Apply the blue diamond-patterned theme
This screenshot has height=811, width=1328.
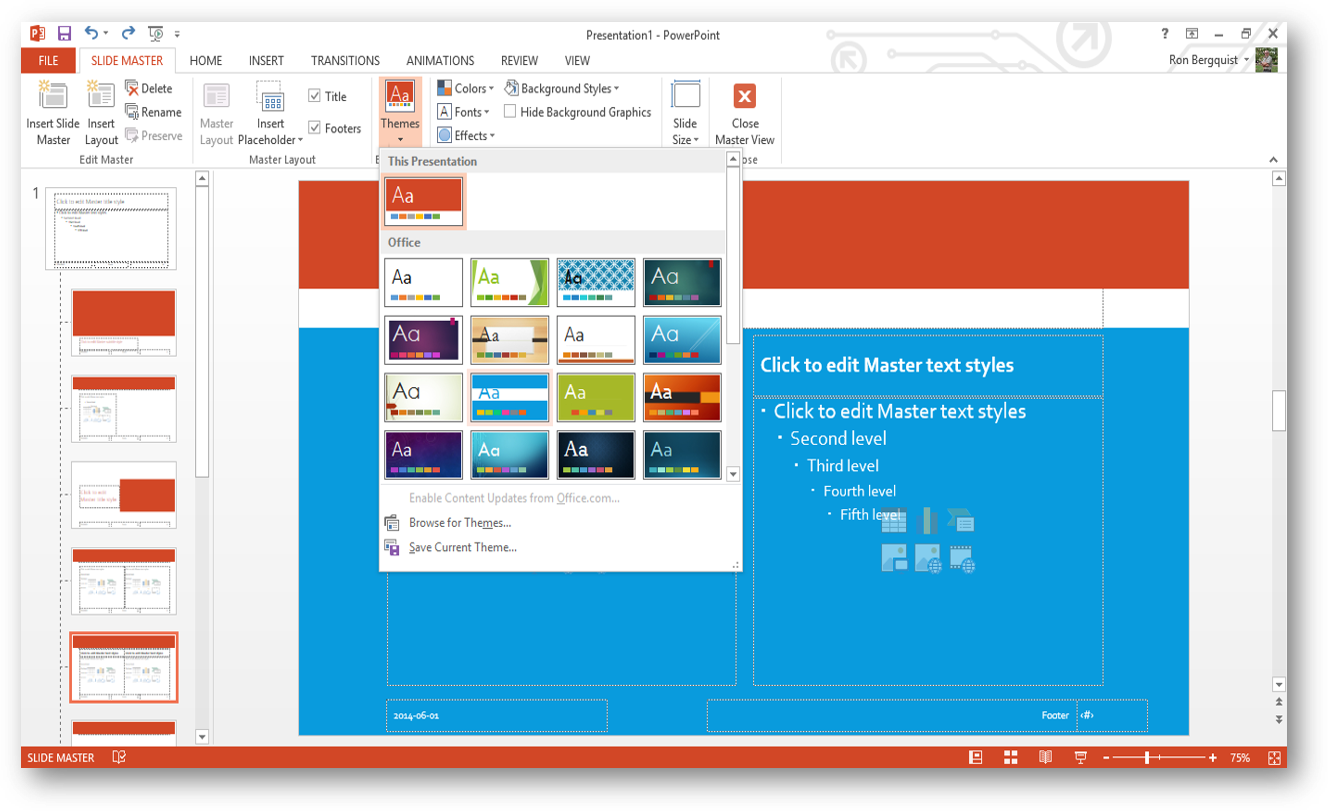point(596,282)
